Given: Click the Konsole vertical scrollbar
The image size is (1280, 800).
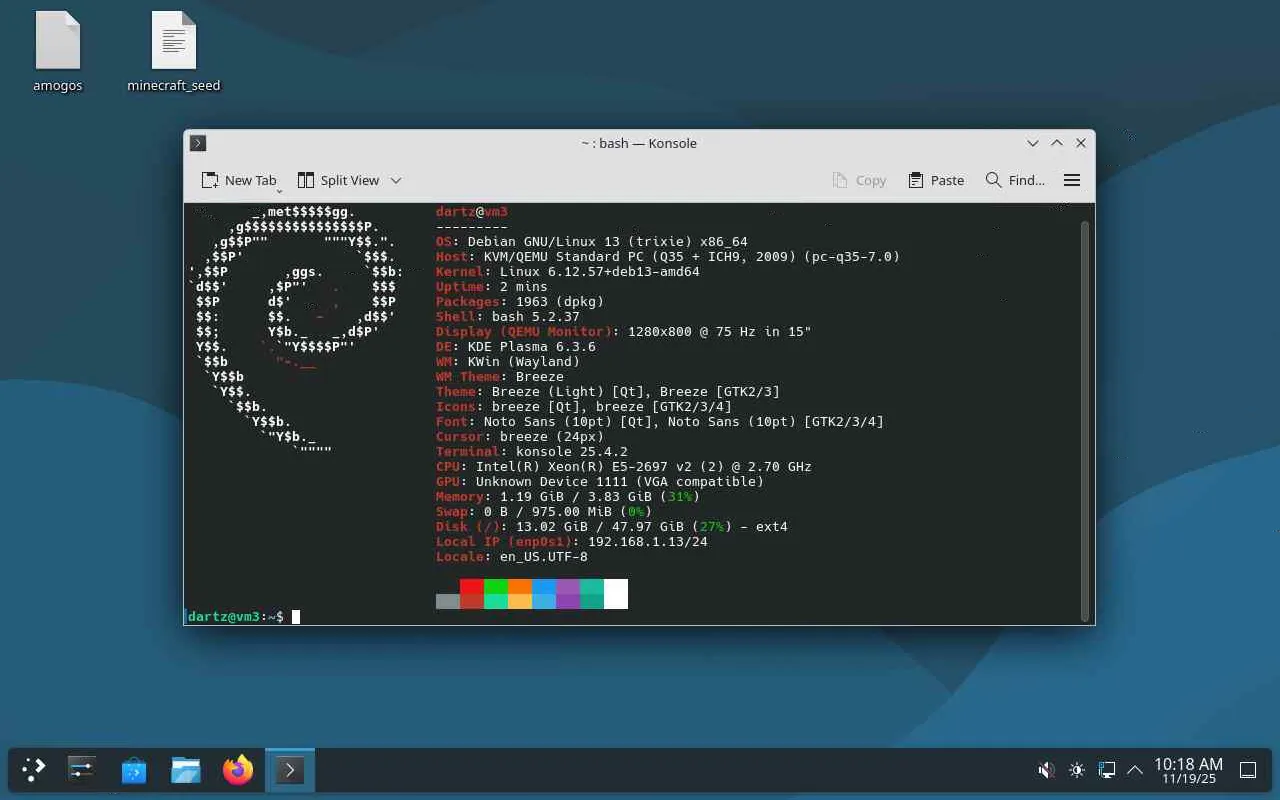Looking at the screenshot, I should tap(1085, 420).
